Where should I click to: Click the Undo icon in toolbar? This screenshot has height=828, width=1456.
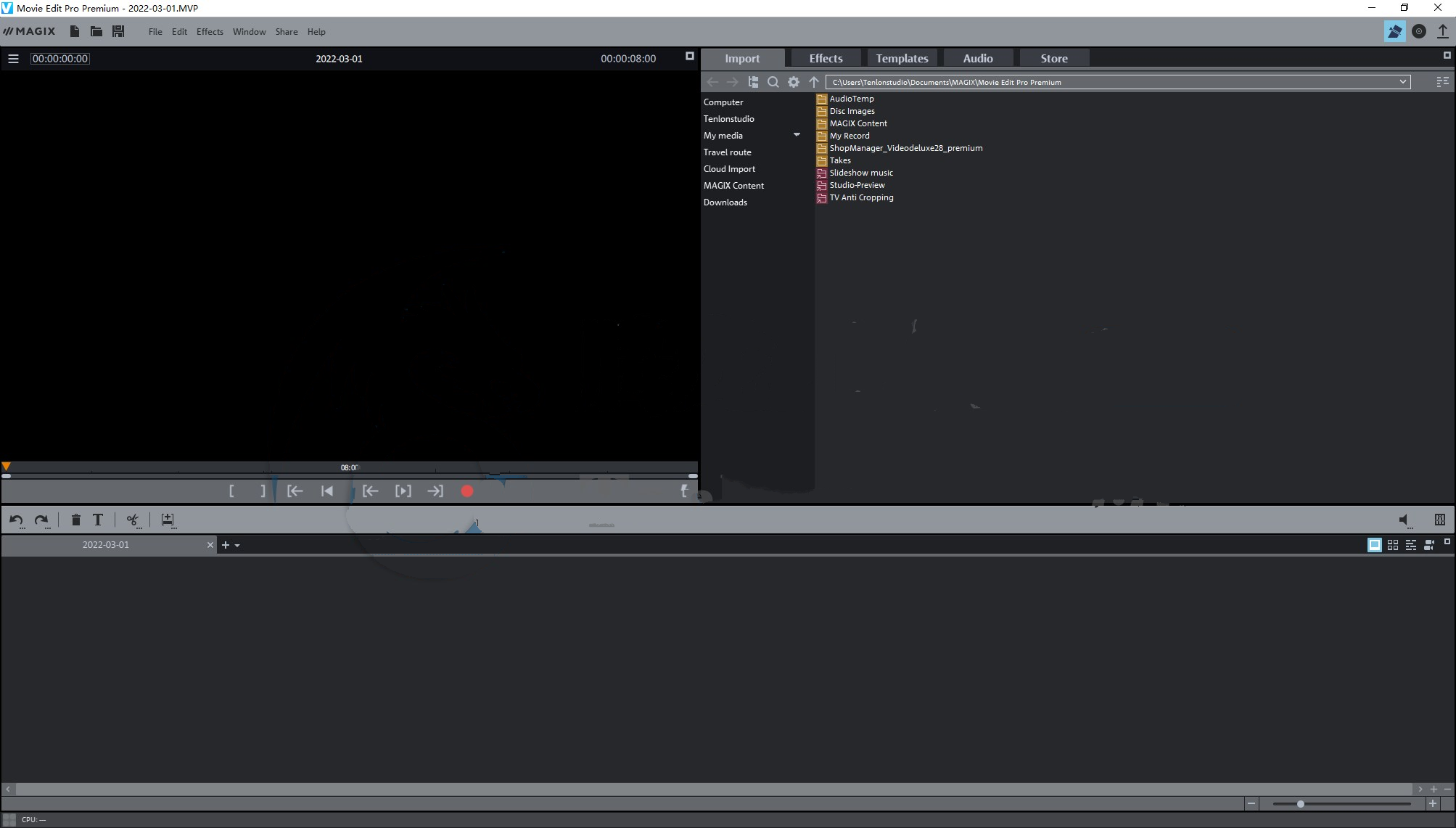[15, 519]
